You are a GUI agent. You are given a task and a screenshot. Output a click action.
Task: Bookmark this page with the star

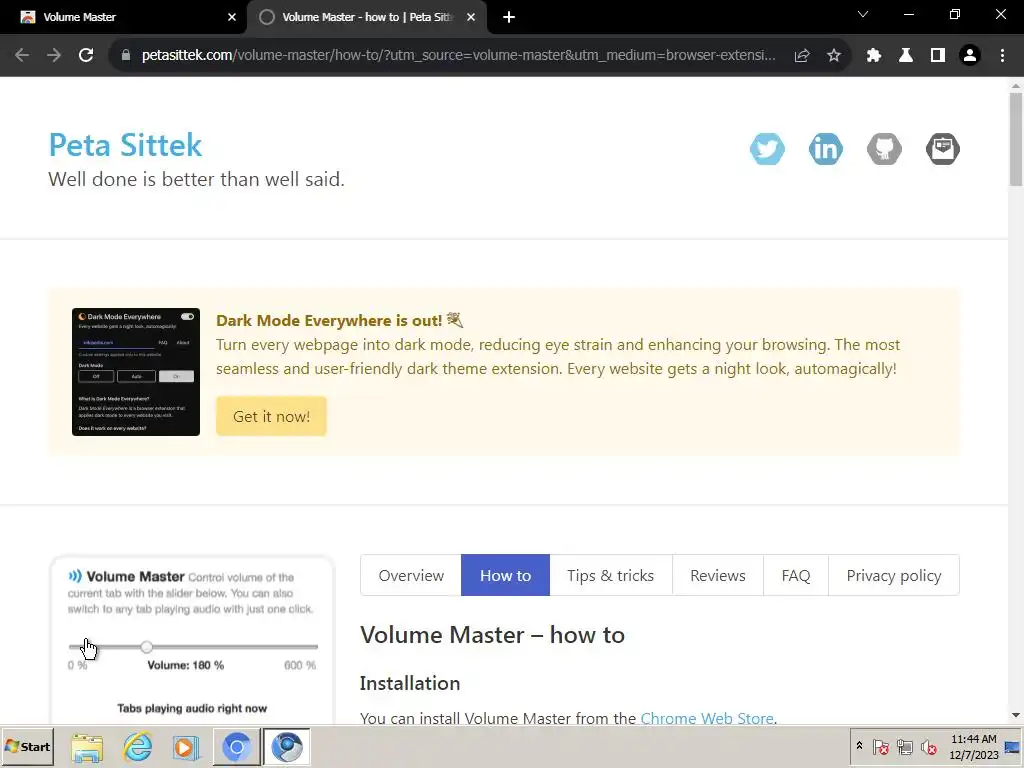(x=833, y=56)
